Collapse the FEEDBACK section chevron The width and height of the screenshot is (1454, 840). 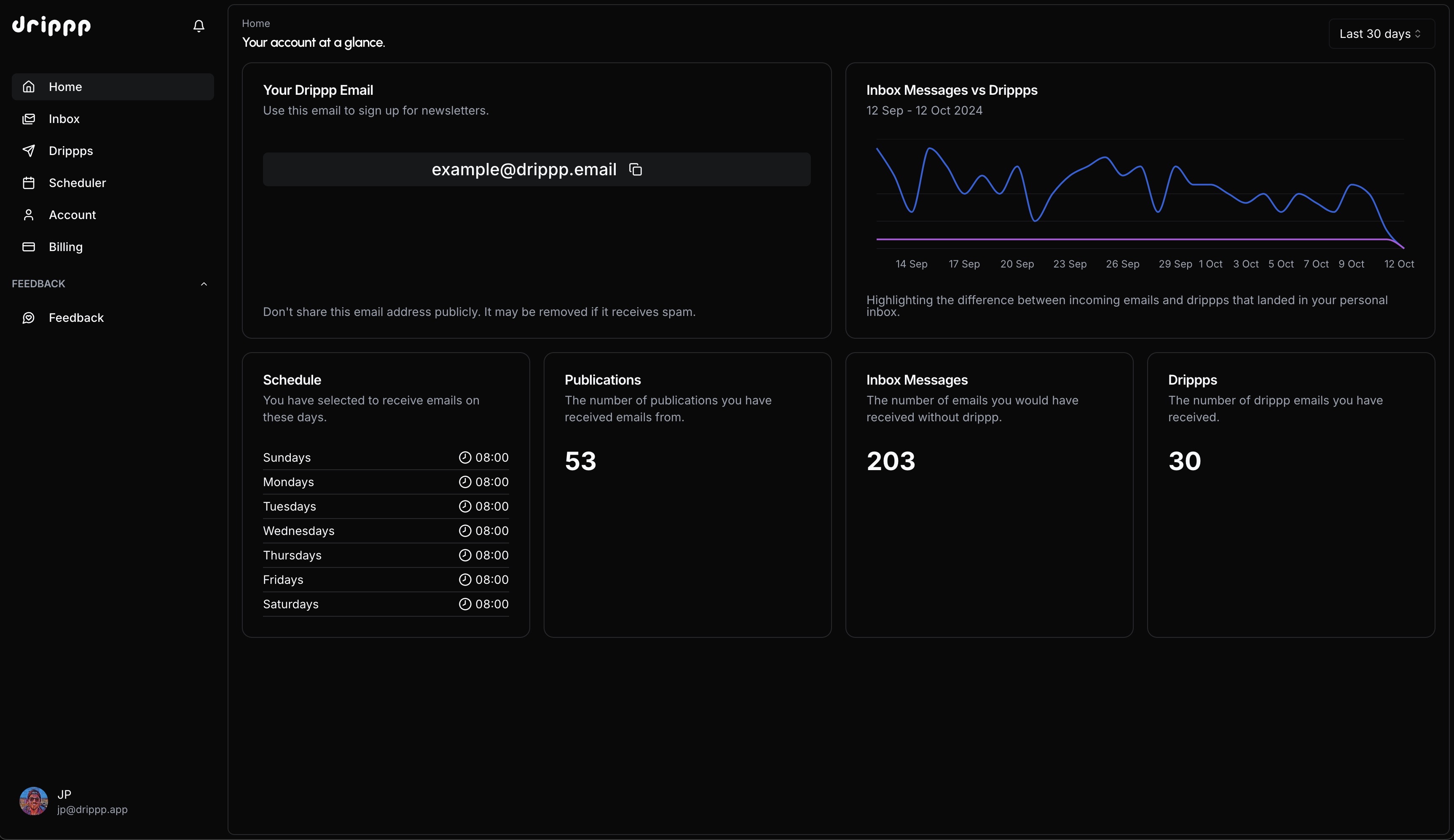204,284
